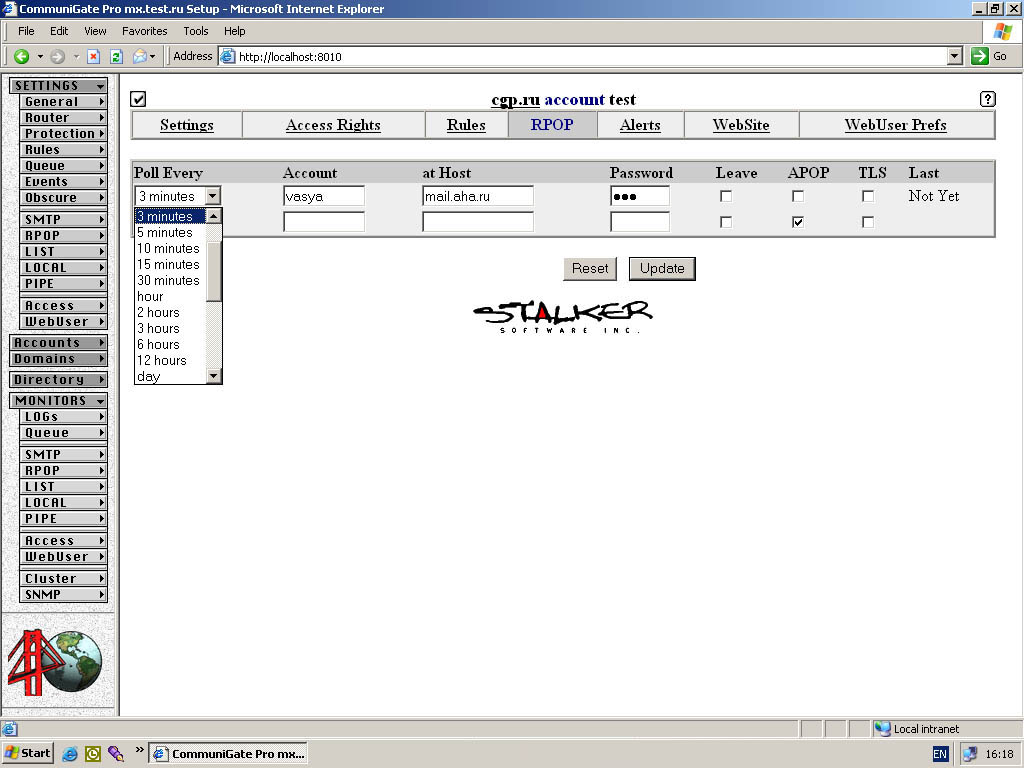Click the Refresh page icon
Viewport: 1024px width, 768px height.
tap(116, 57)
